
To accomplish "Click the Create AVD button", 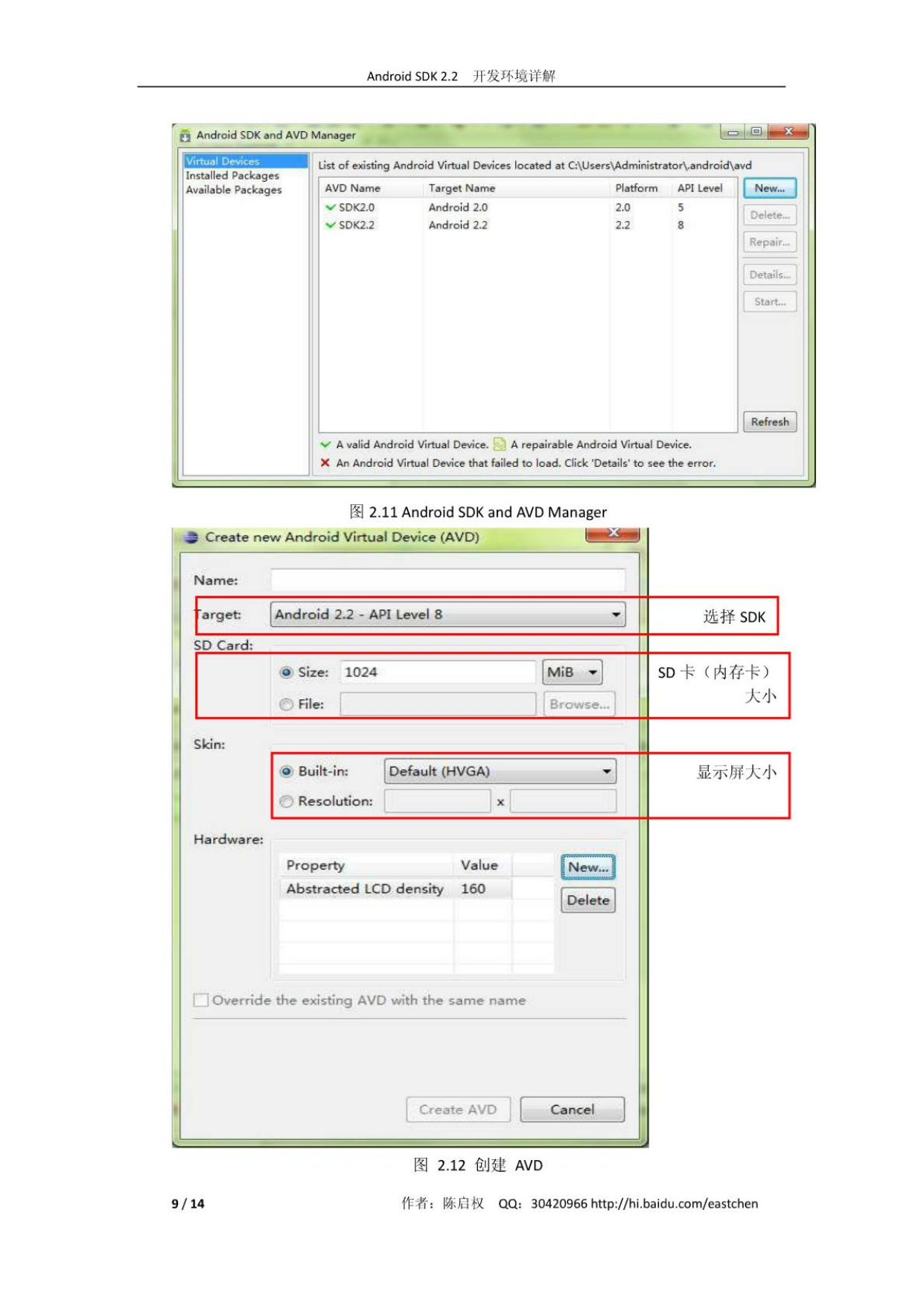I will tap(458, 1109).
